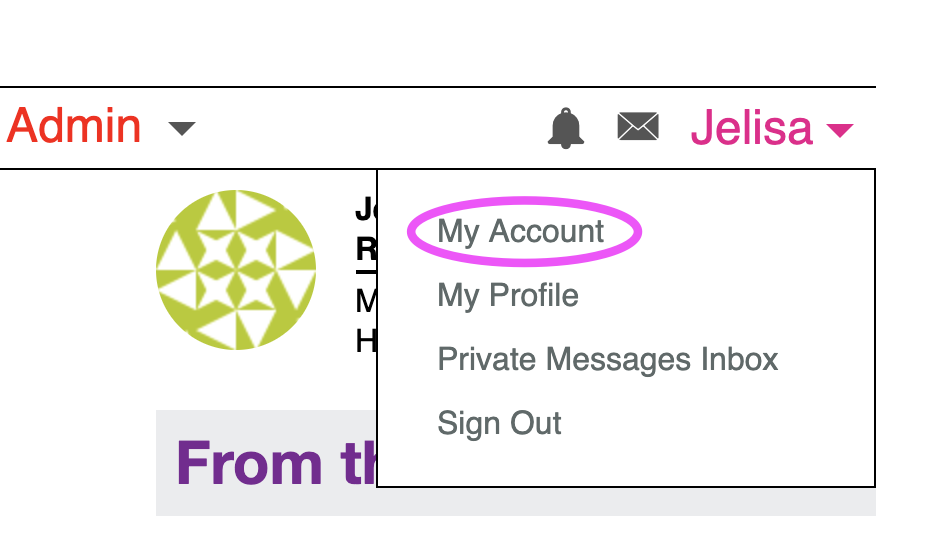Image resolution: width=944 pixels, height=534 pixels.
Task: Click the underlined bold link beside avatar
Action: (x=366, y=249)
